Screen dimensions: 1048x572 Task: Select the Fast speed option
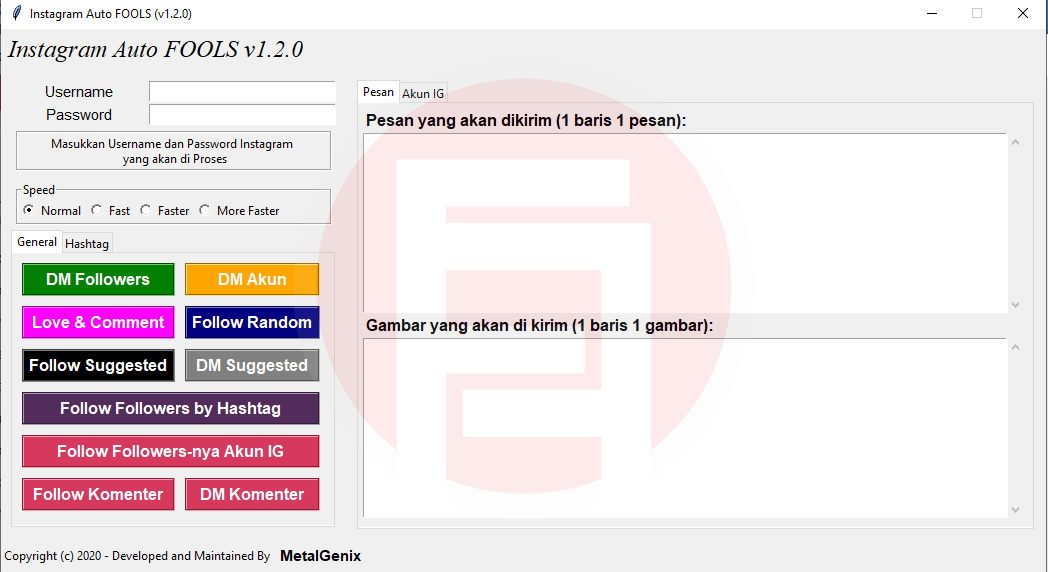pos(97,210)
